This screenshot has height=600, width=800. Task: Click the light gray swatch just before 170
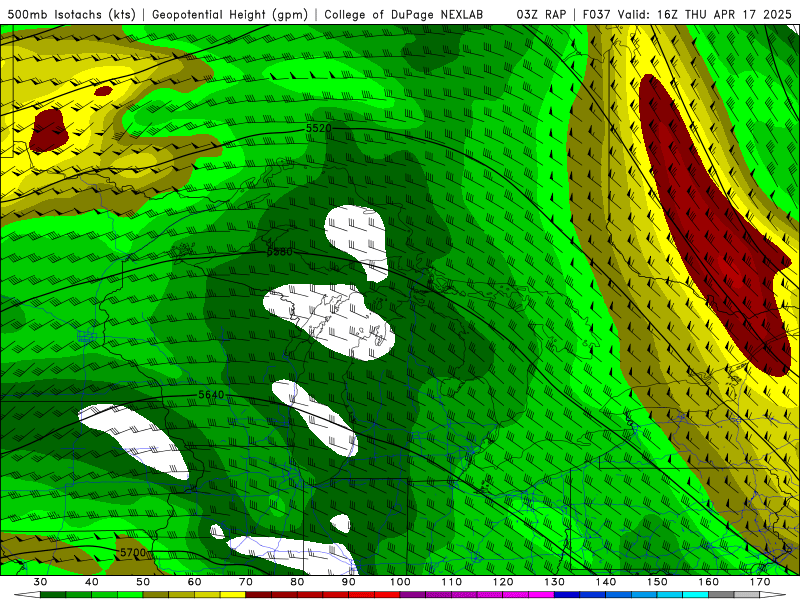pyautogui.click(x=747, y=595)
